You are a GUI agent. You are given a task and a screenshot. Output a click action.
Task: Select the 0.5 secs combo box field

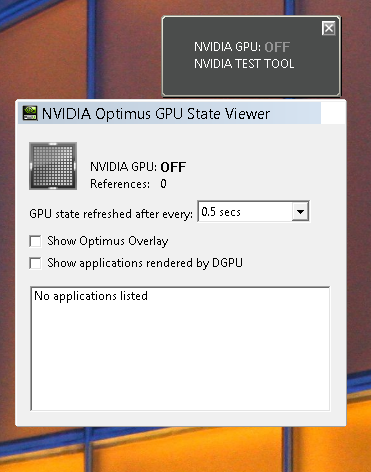point(253,211)
